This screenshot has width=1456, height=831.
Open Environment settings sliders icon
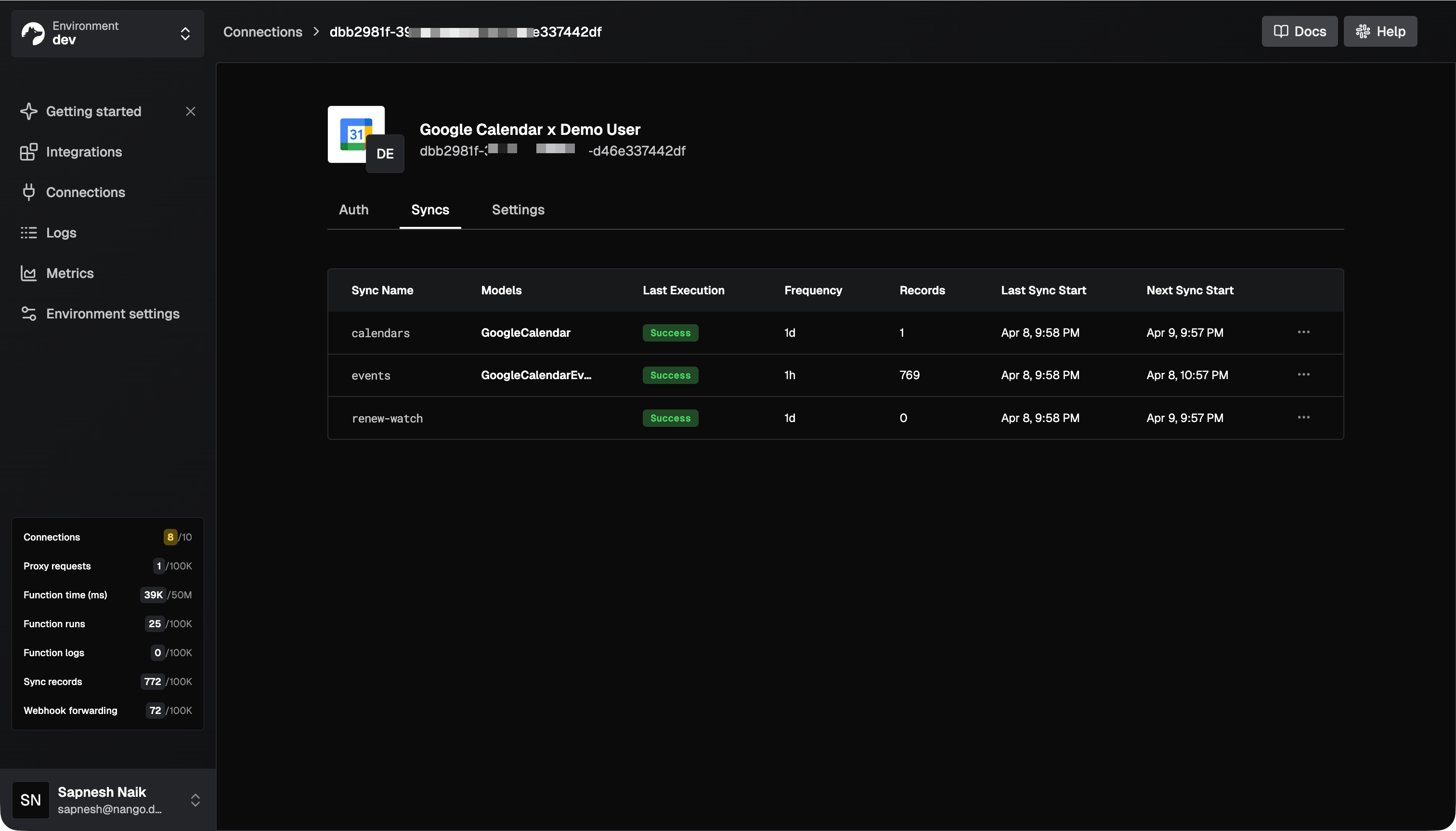28,314
